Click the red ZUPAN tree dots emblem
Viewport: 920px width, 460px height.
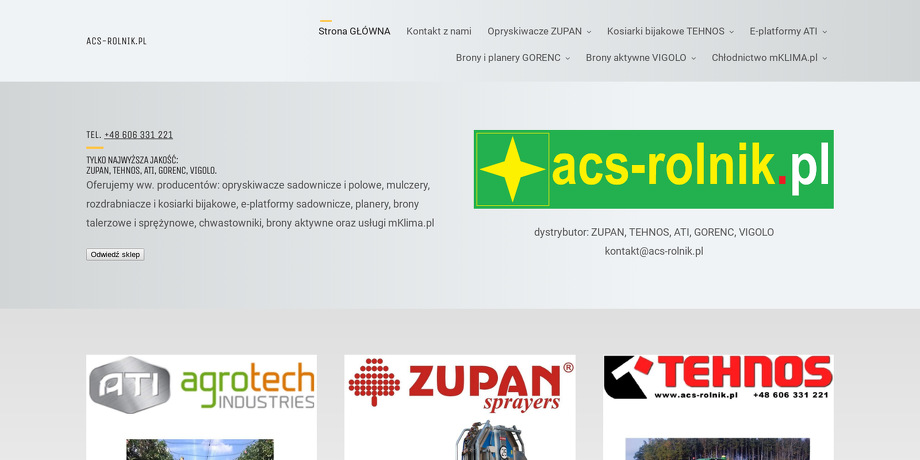(374, 382)
